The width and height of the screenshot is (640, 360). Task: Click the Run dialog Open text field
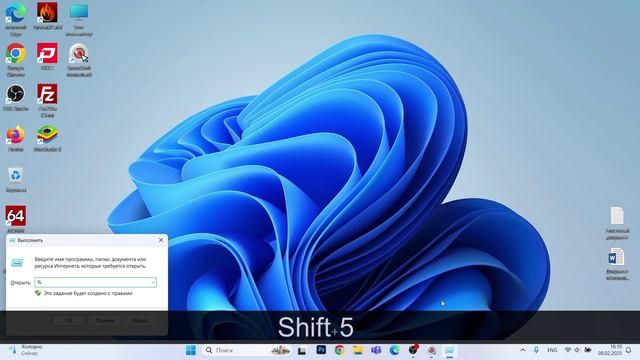tap(96, 282)
